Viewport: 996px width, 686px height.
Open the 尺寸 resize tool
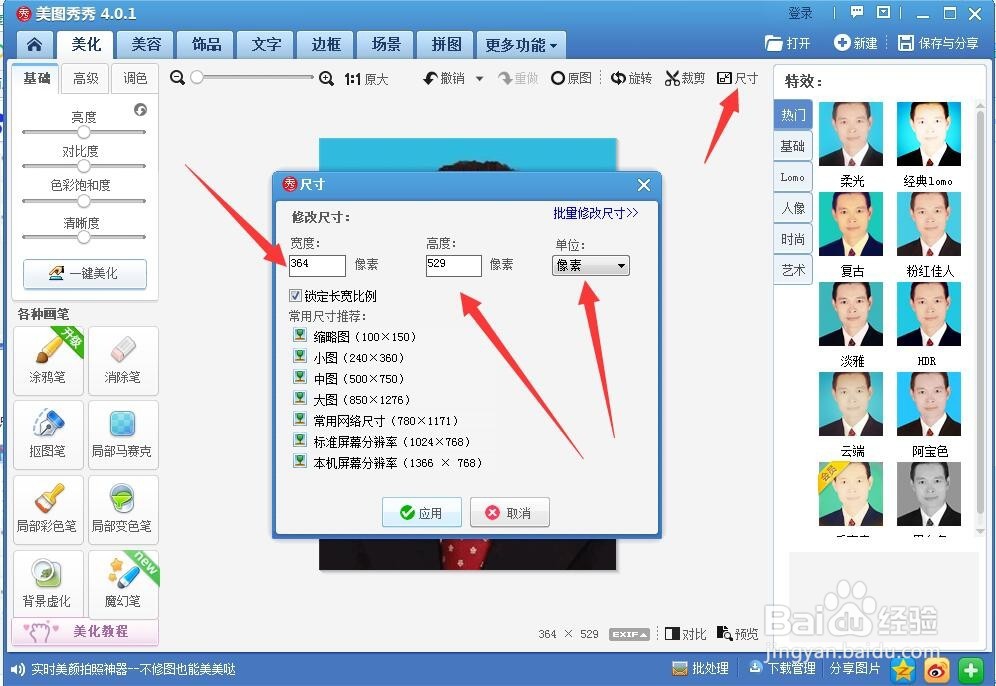(x=737, y=78)
